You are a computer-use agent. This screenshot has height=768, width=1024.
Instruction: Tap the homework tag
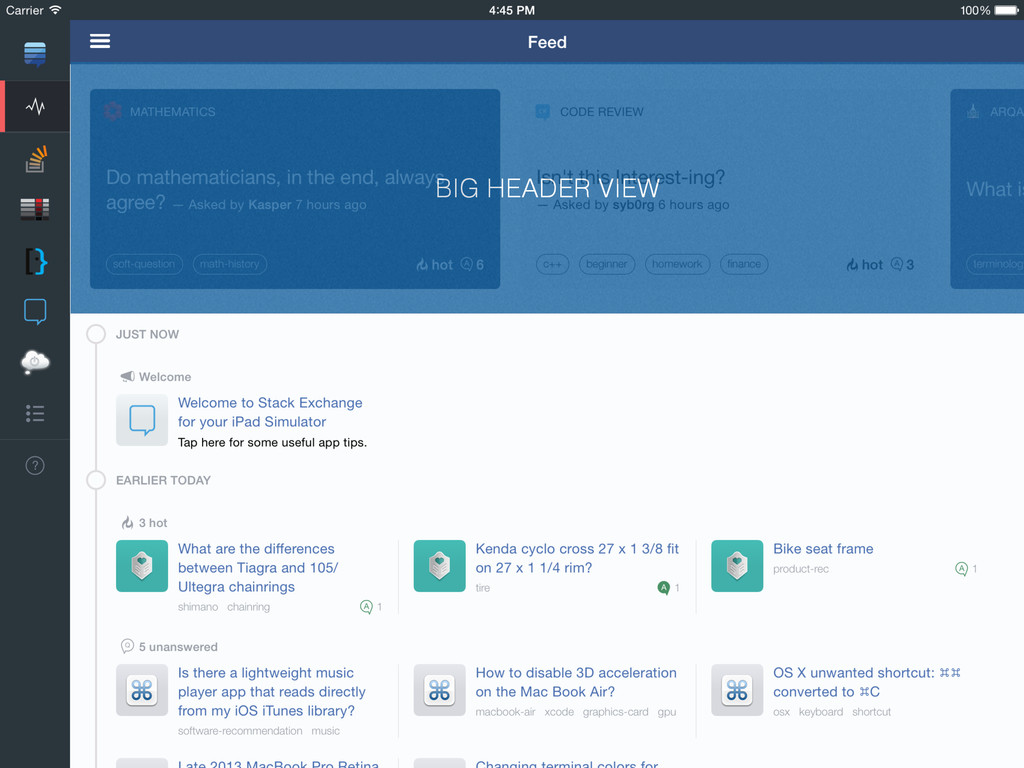coord(677,264)
